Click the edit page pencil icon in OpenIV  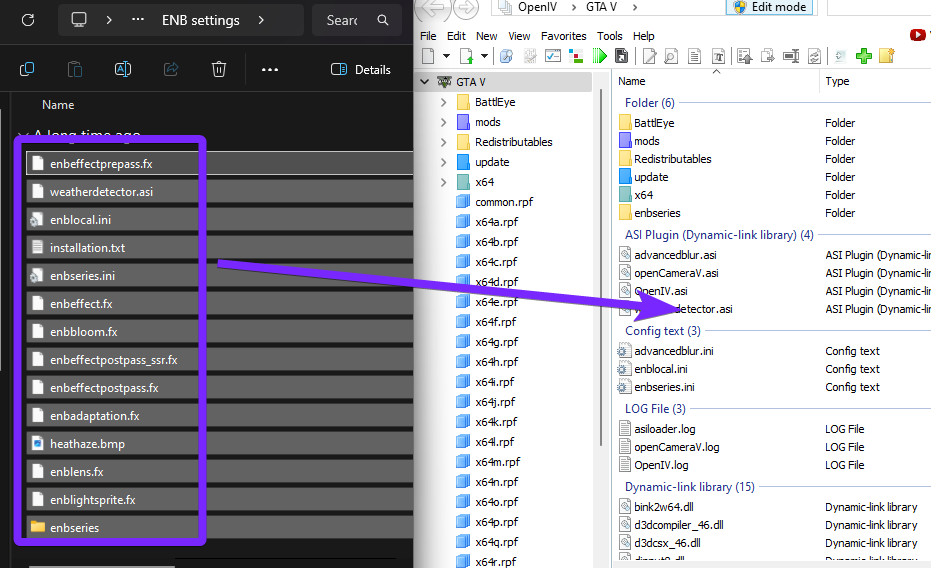(650, 56)
